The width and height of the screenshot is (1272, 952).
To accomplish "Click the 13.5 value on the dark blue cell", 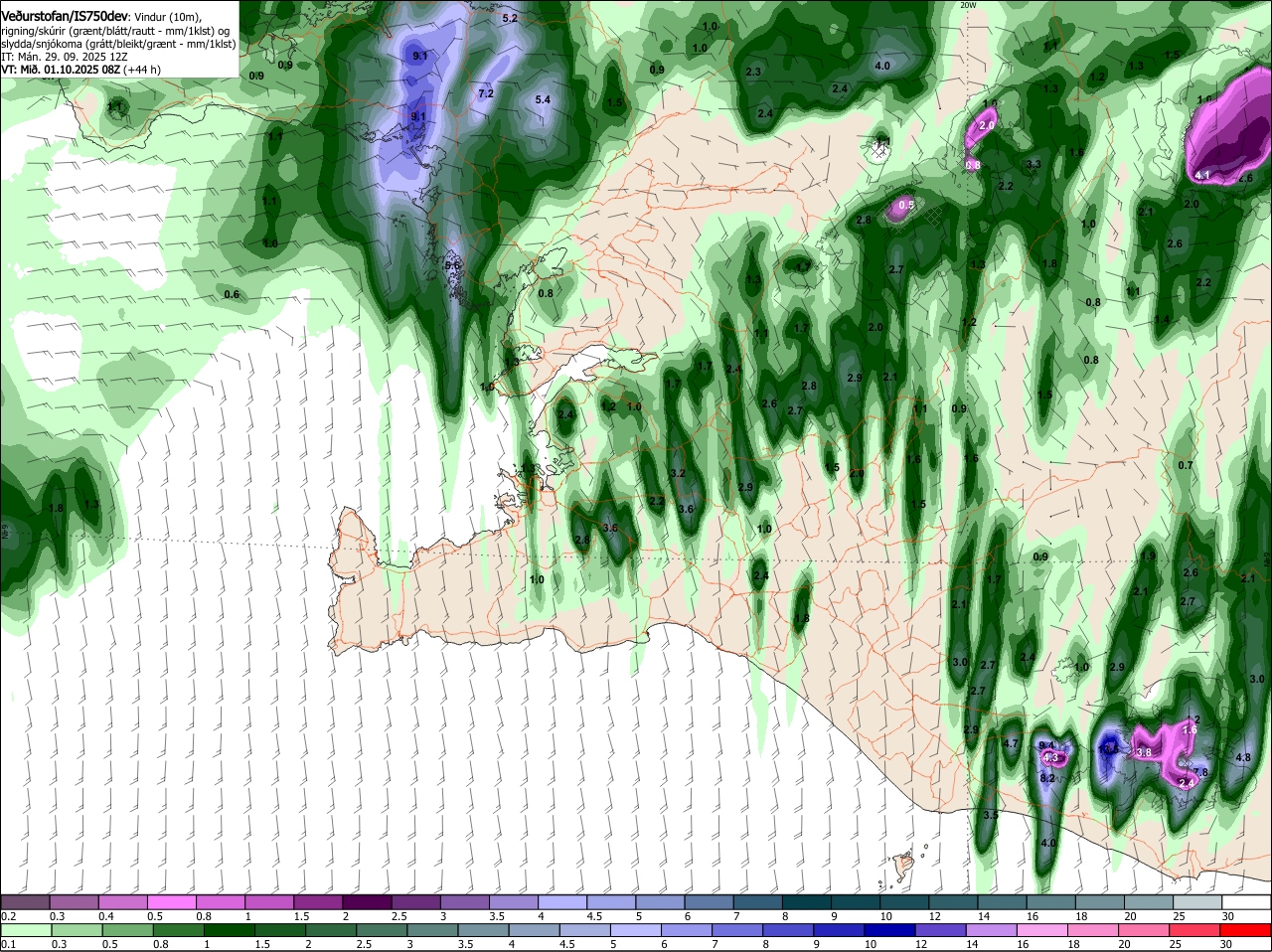I will click(1109, 750).
